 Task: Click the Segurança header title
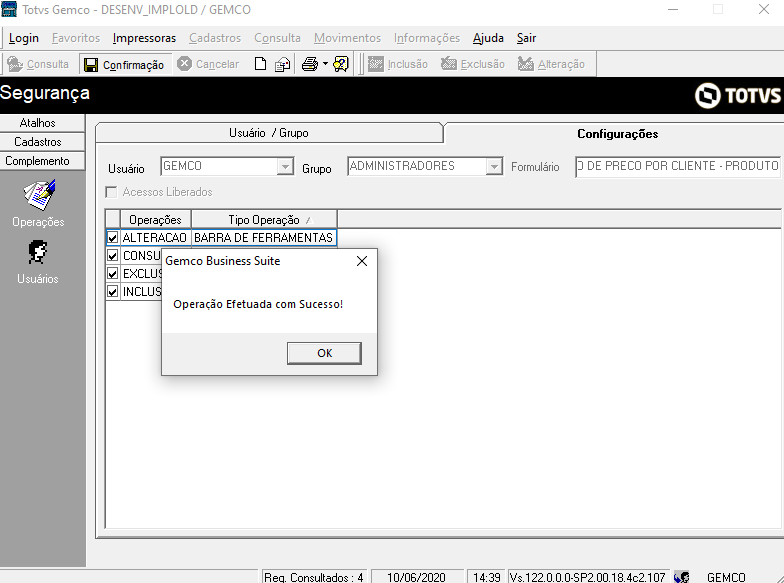45,93
